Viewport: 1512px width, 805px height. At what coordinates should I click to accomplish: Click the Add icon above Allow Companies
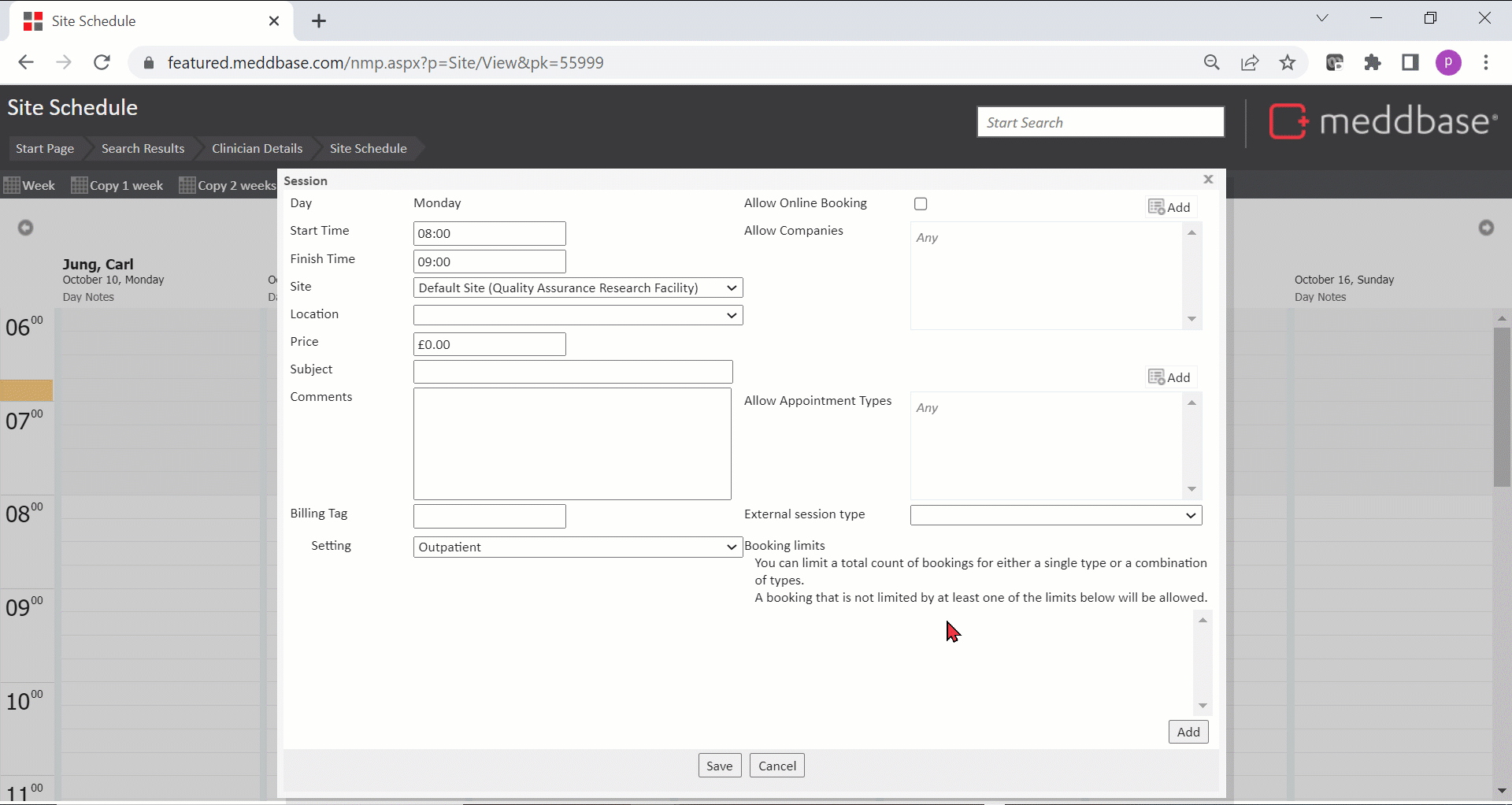[1169, 207]
